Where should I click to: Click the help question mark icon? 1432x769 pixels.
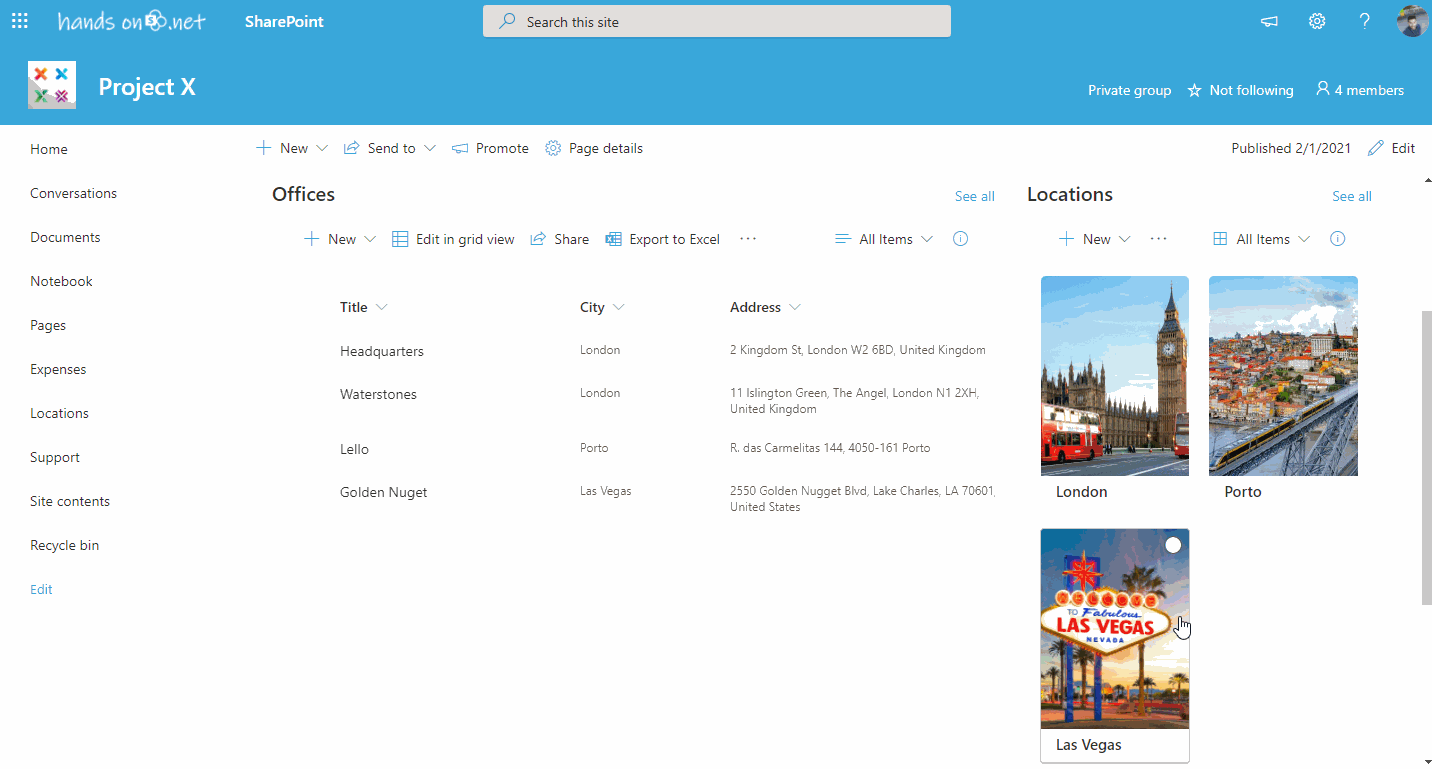[x=1364, y=21]
